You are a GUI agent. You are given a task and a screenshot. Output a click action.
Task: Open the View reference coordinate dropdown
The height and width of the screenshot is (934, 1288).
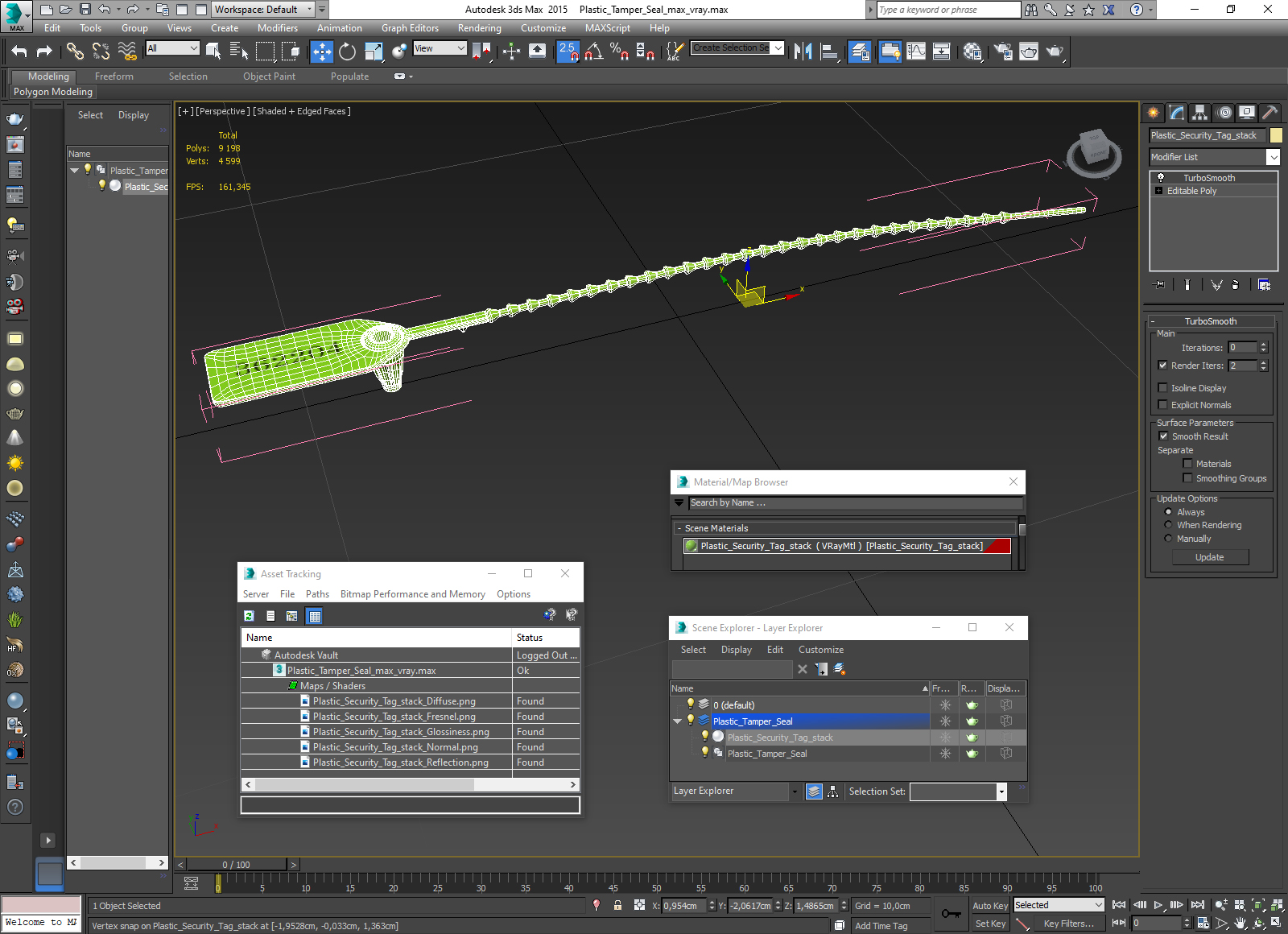click(440, 48)
